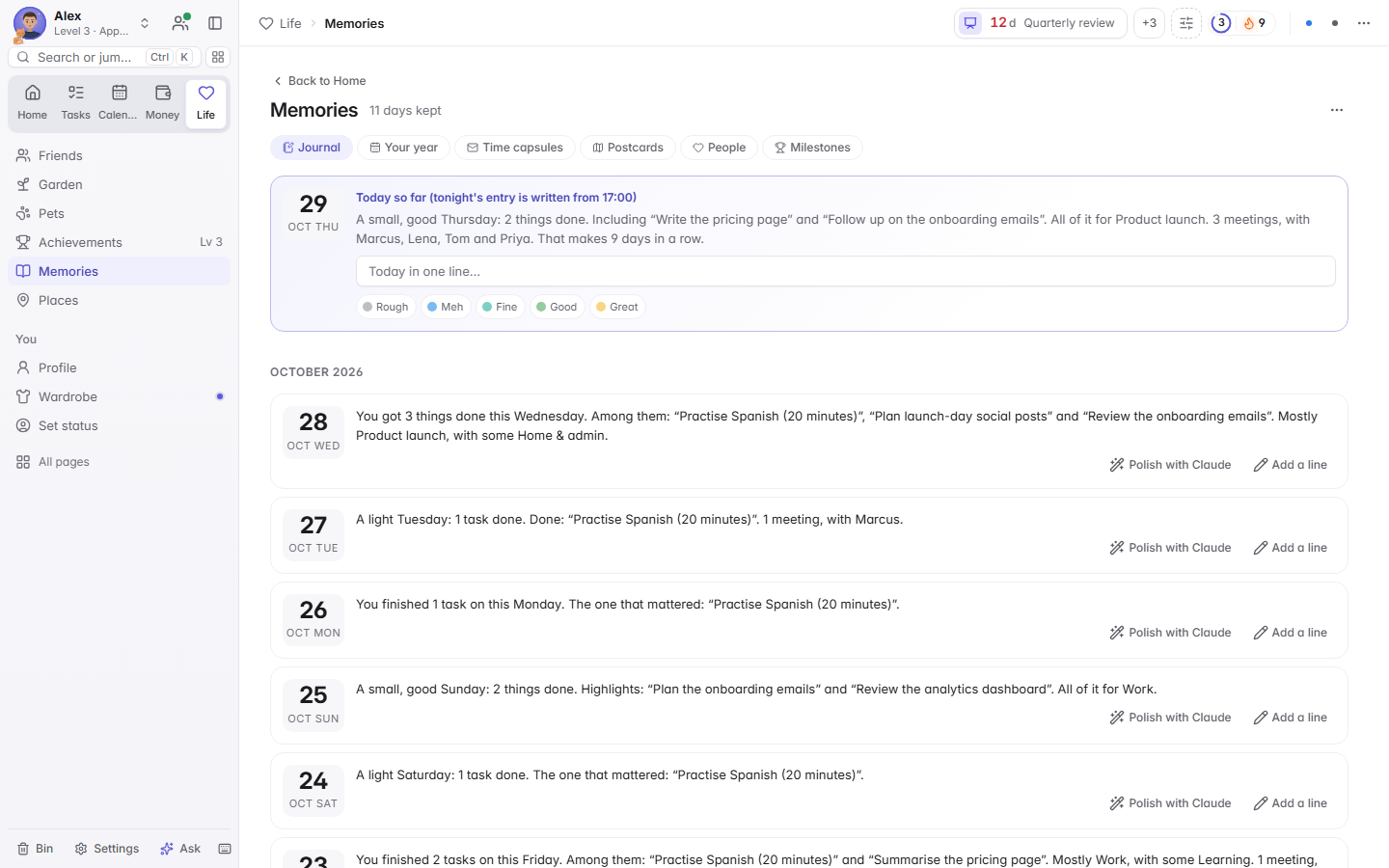Switch to the Your year tab
The image size is (1389, 868).
pyautogui.click(x=403, y=148)
